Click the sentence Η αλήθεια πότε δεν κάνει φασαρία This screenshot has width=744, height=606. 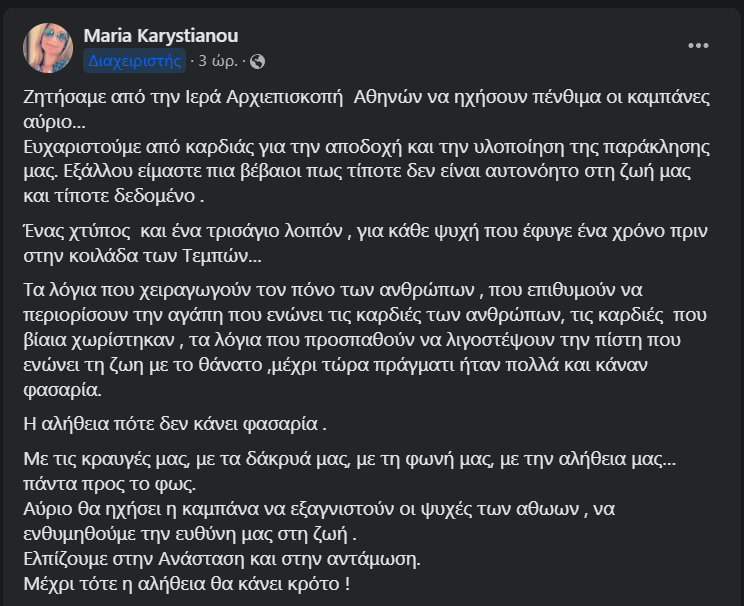click(x=175, y=424)
